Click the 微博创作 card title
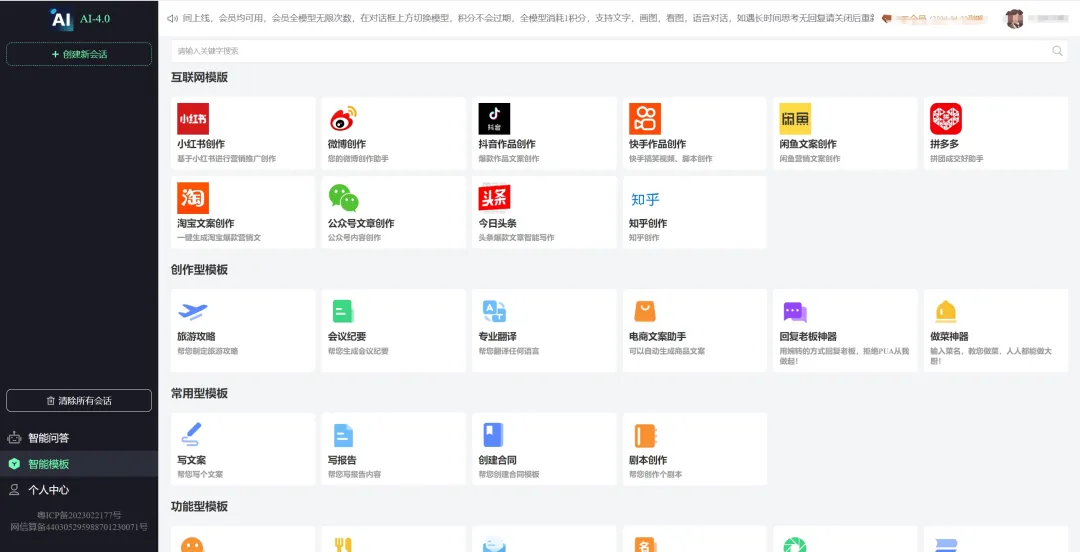The width and height of the screenshot is (1080, 552). coord(347,144)
